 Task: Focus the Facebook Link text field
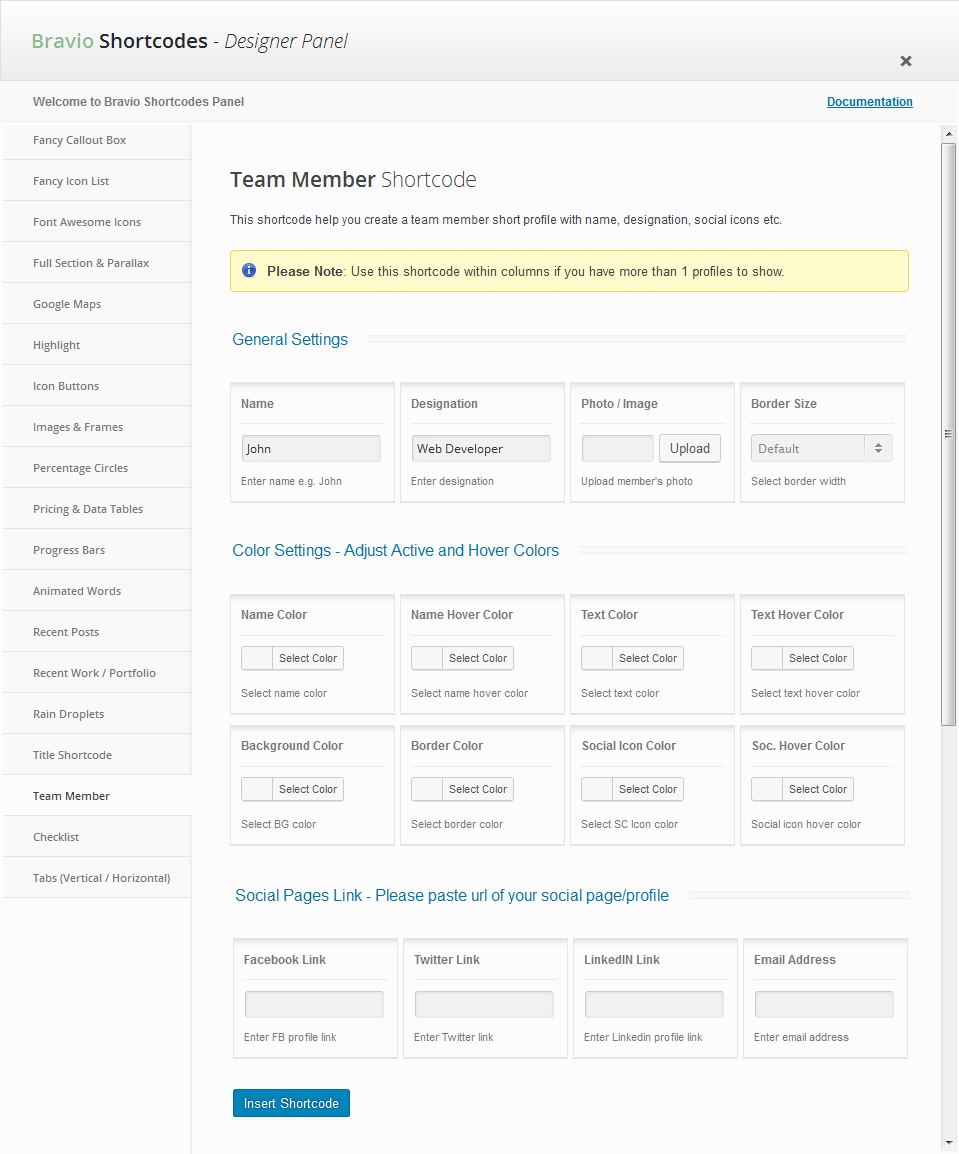(x=314, y=1004)
